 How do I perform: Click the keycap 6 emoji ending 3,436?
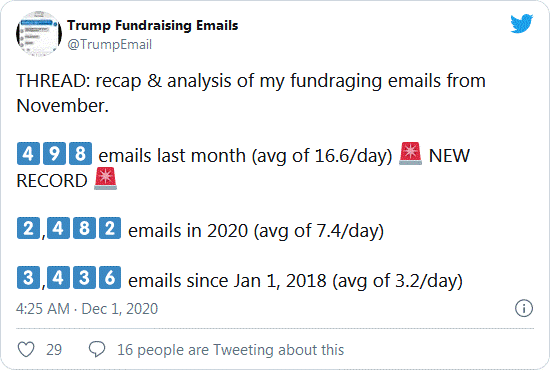click(110, 278)
